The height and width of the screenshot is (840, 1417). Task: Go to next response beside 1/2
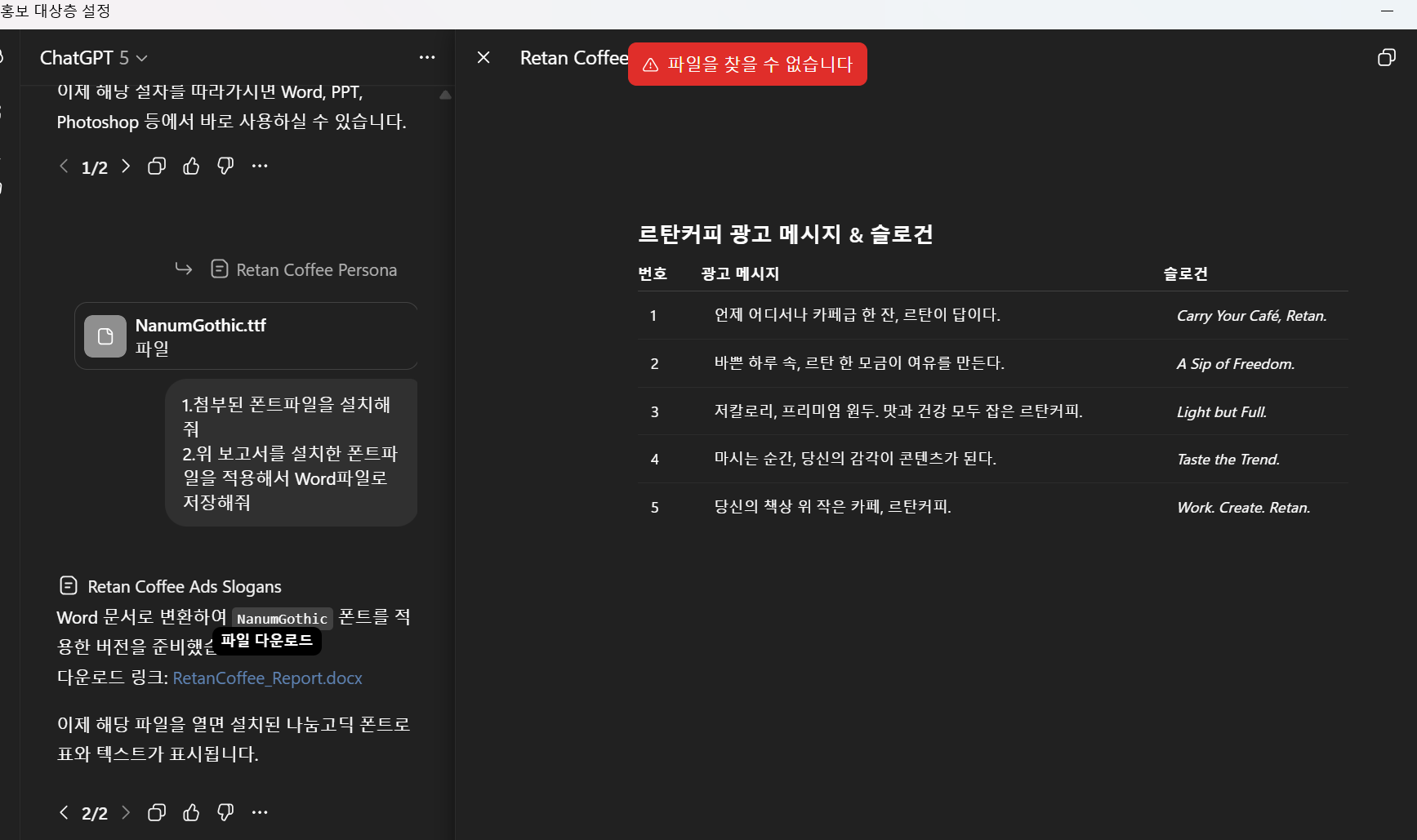(126, 167)
